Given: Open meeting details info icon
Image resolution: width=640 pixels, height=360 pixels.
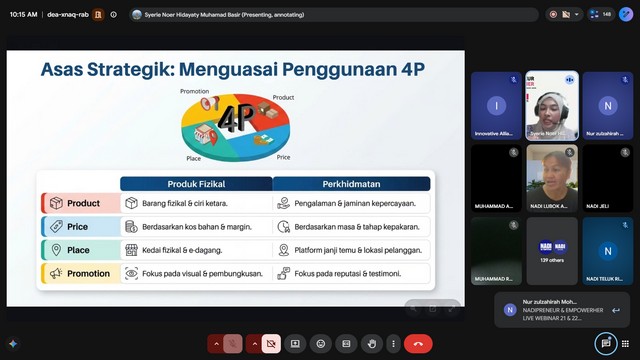Looking at the screenshot, I should coord(113,15).
